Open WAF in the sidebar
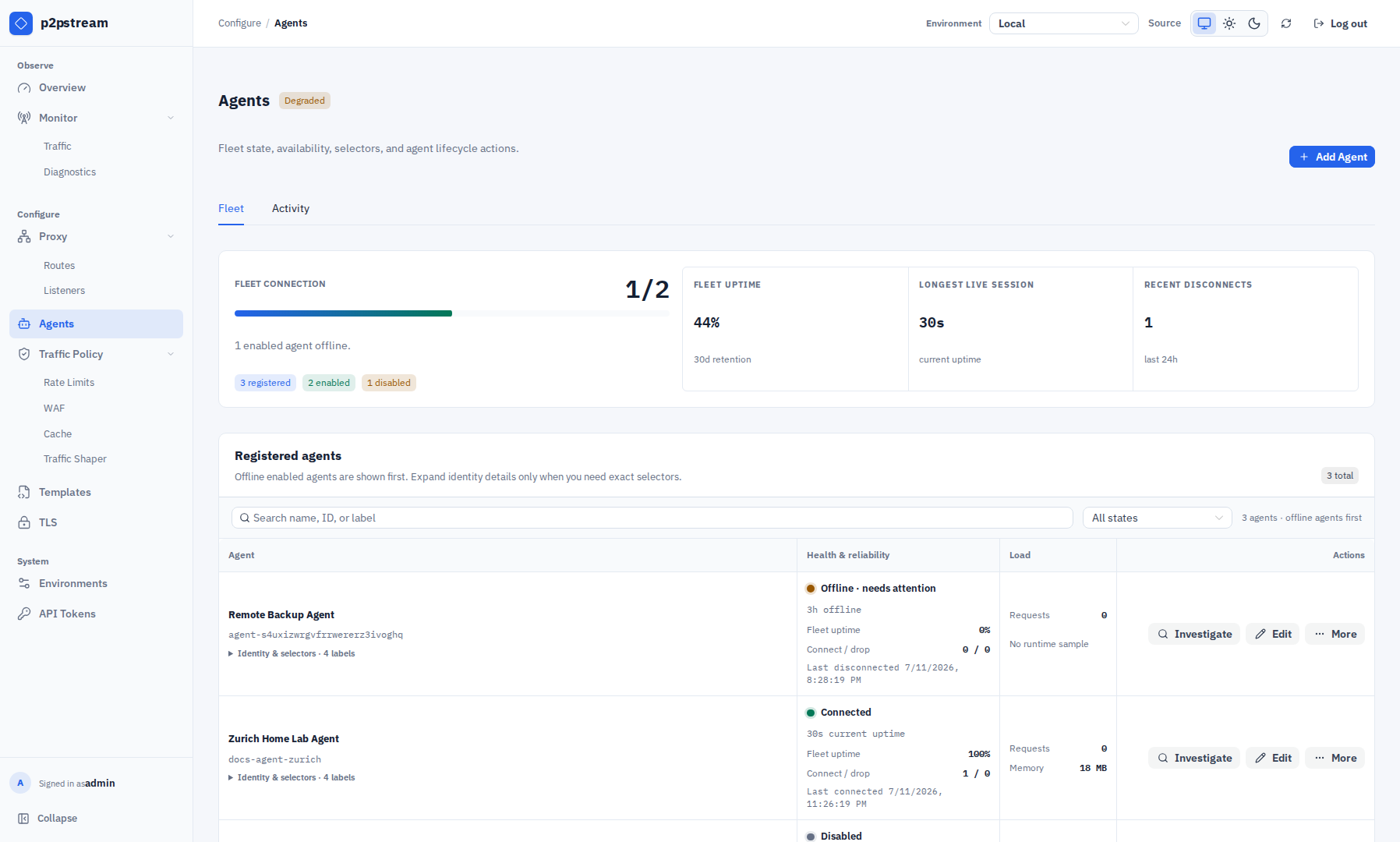Viewport: 1400px width, 842px height. pos(55,408)
